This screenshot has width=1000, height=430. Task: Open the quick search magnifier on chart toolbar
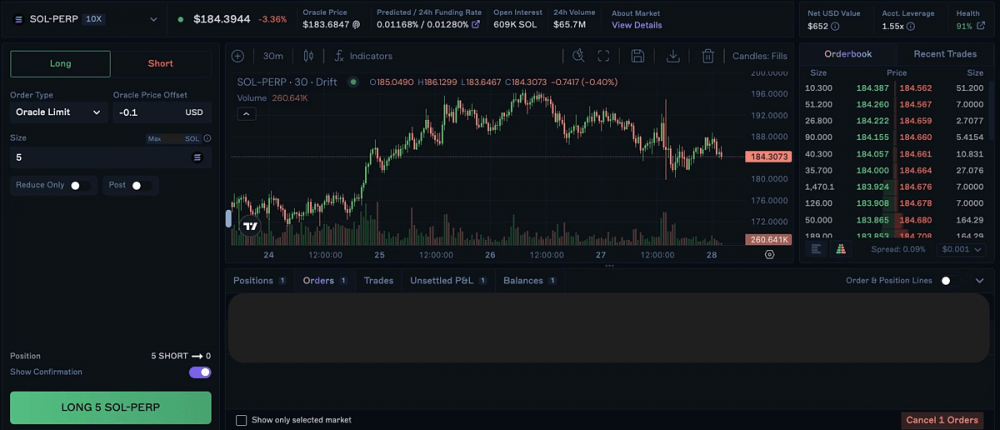(x=578, y=56)
